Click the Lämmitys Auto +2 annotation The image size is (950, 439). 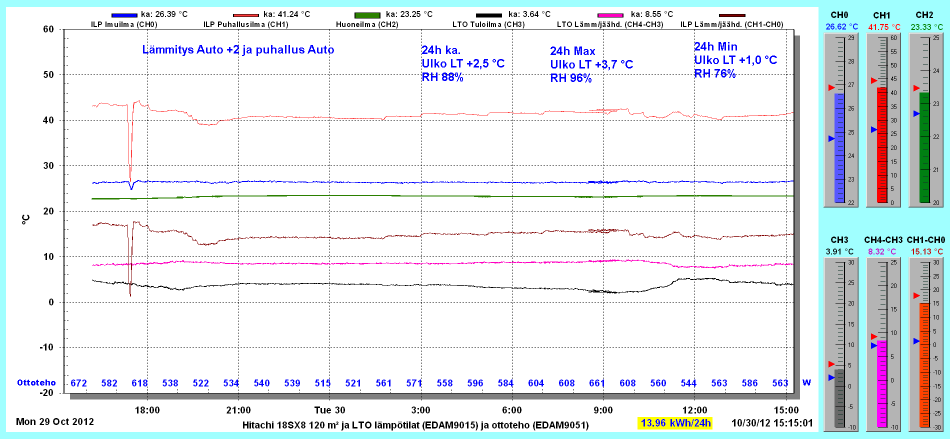point(237,49)
